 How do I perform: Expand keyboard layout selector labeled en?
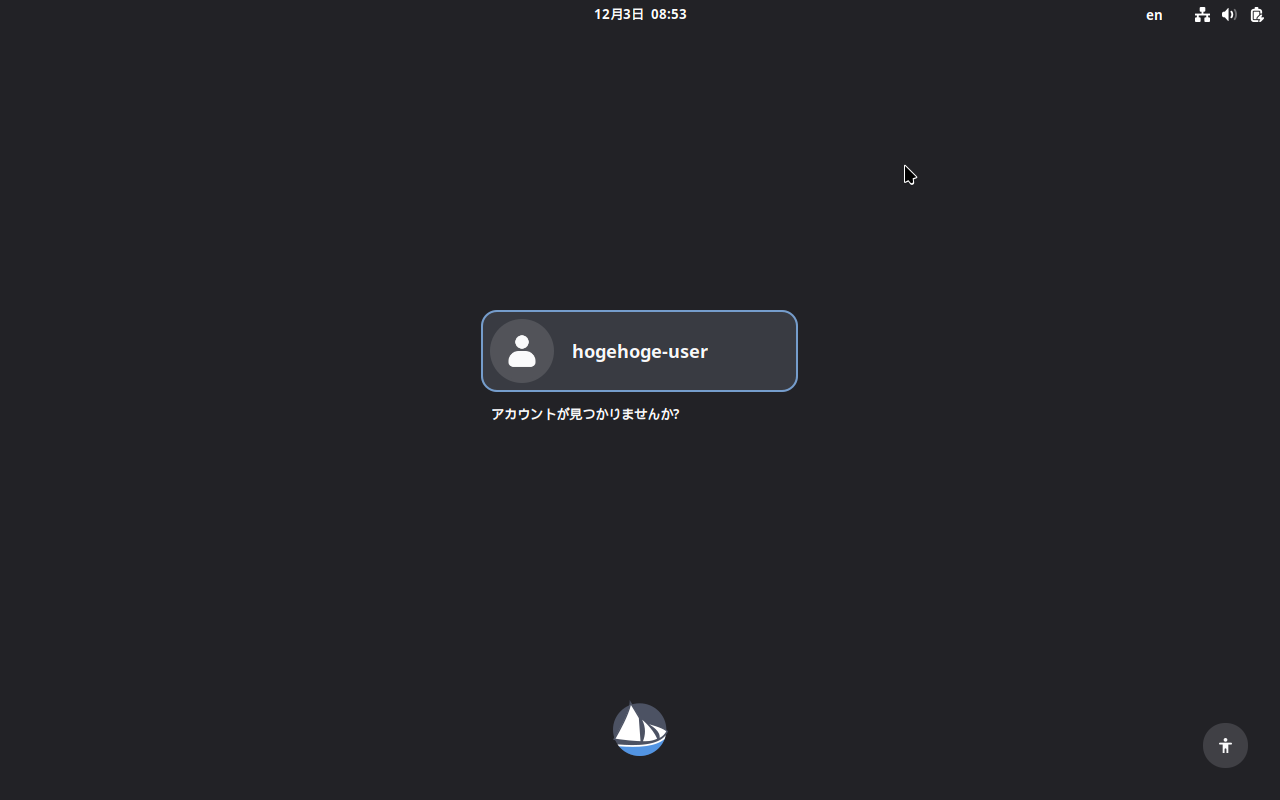[1154, 15]
